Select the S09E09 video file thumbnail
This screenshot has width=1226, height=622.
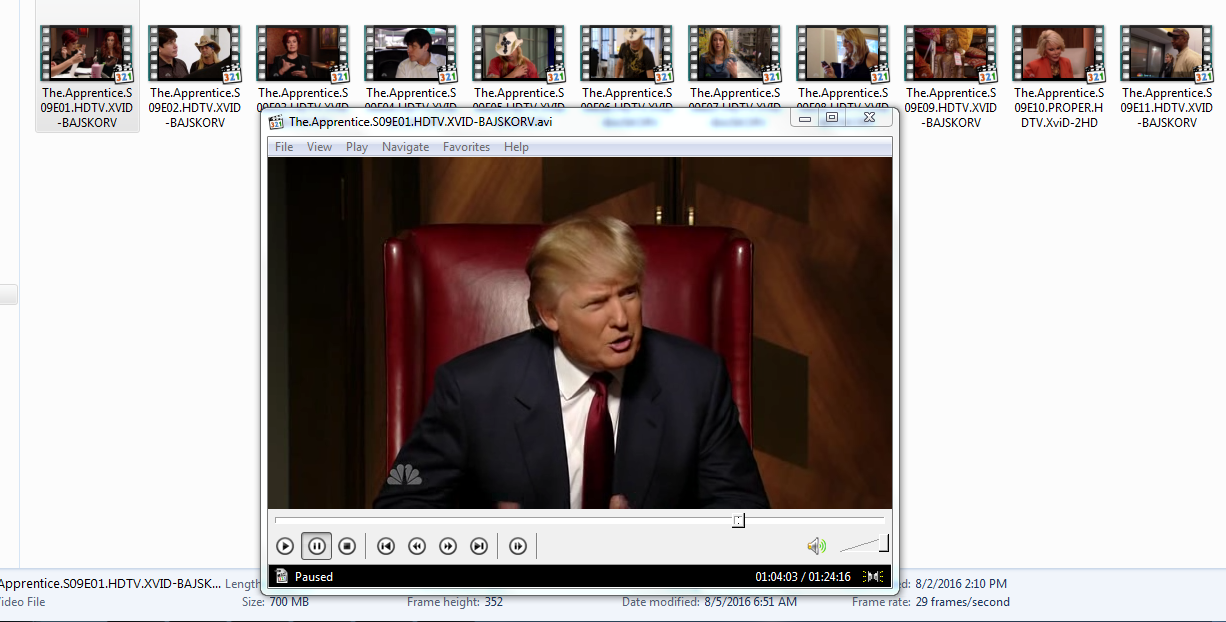(951, 54)
